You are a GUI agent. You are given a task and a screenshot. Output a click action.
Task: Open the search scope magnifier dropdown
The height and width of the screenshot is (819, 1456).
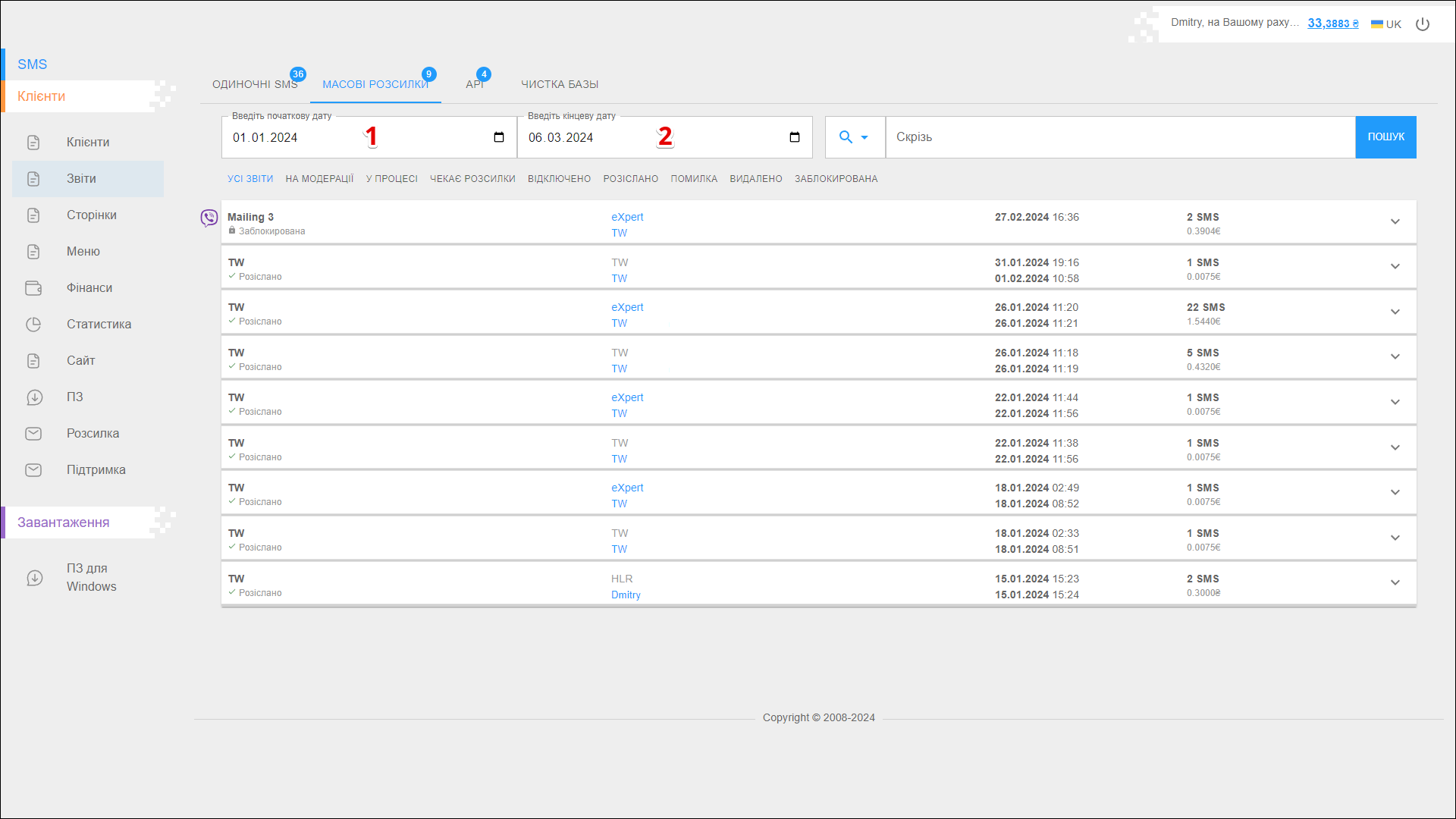(x=854, y=137)
